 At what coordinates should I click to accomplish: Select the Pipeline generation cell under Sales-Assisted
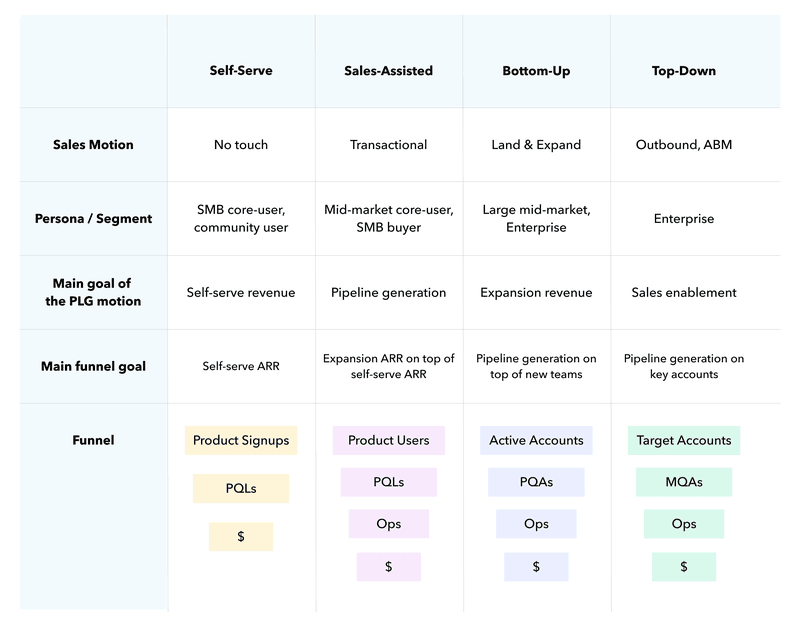pos(388,292)
